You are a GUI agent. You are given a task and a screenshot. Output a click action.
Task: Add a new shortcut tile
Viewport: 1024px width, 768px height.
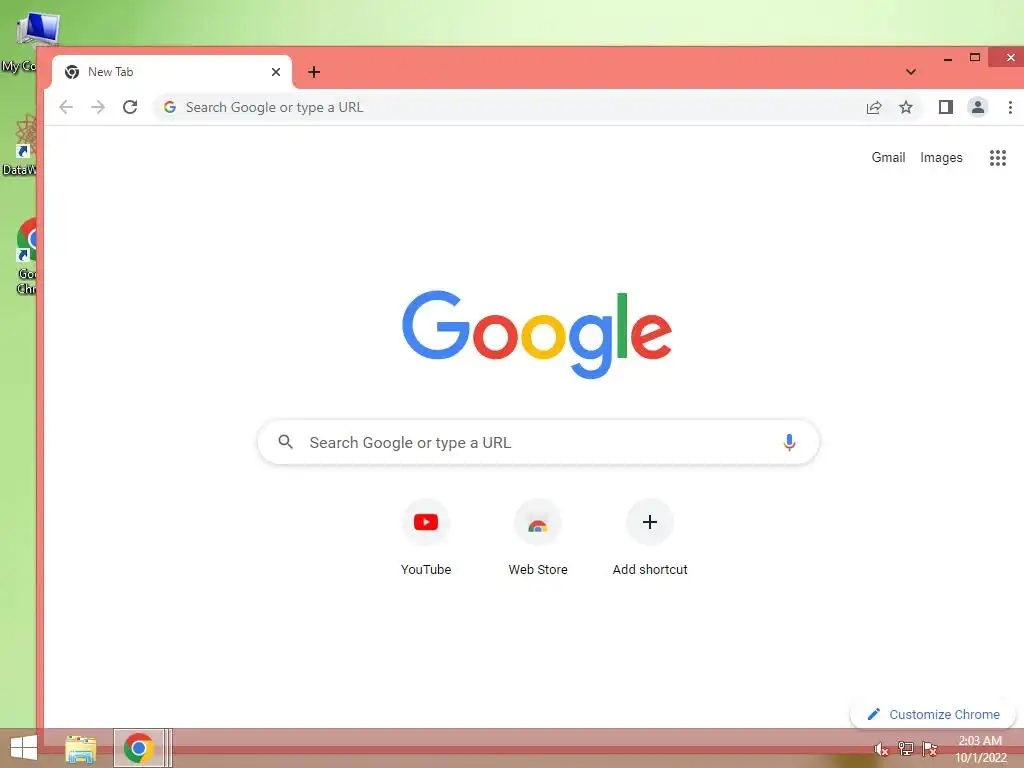650,539
